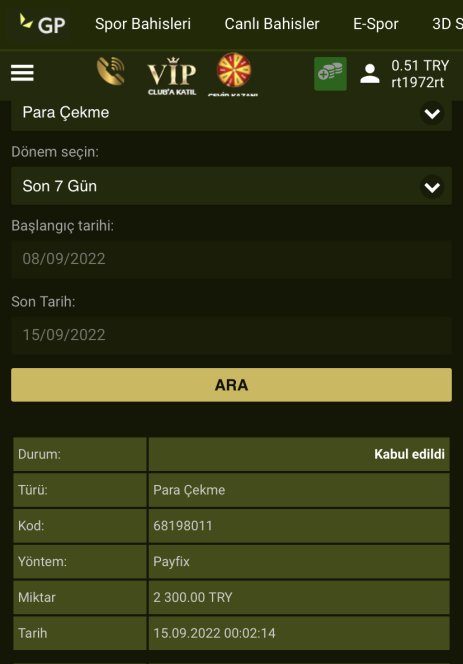Open the E-Spor section
This screenshot has width=463, height=664.
[376, 24]
